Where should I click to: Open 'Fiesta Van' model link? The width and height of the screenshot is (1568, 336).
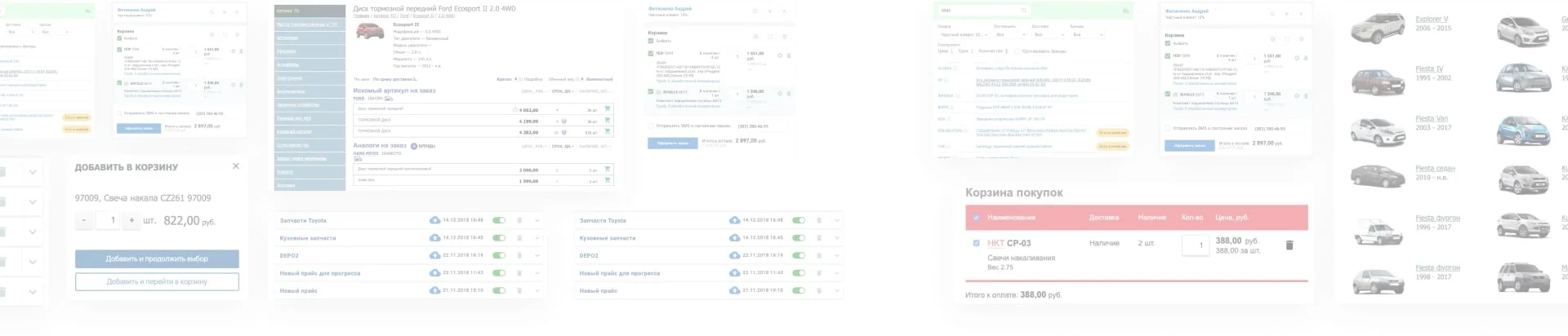pyautogui.click(x=1432, y=118)
